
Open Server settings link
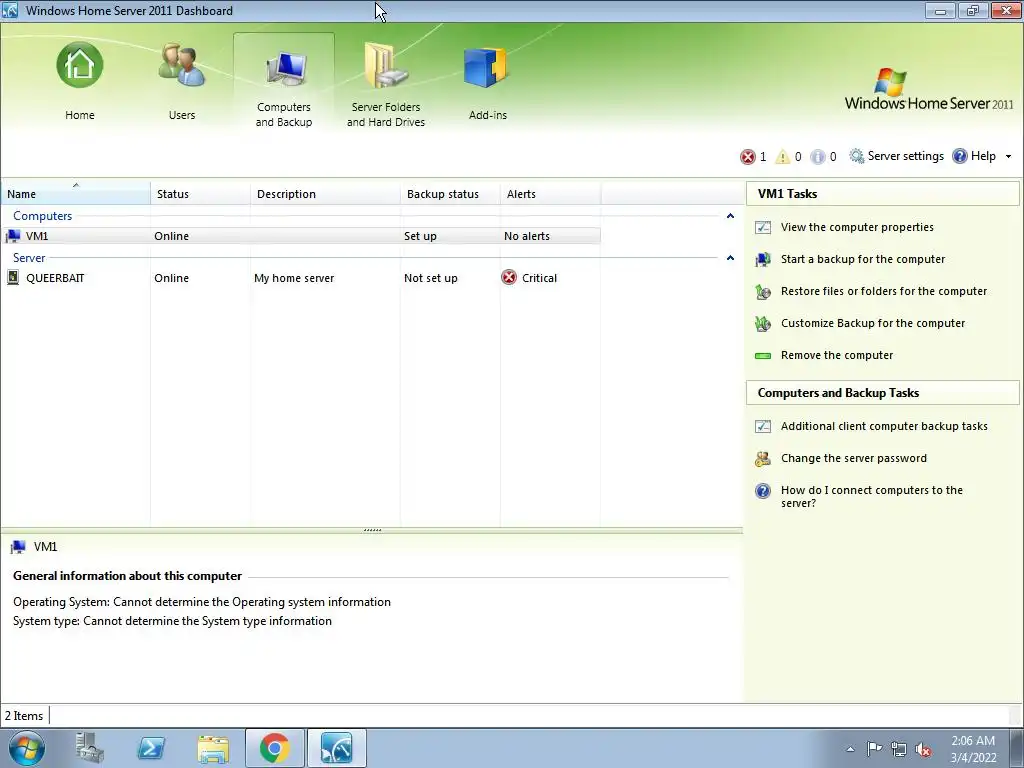[x=905, y=156]
